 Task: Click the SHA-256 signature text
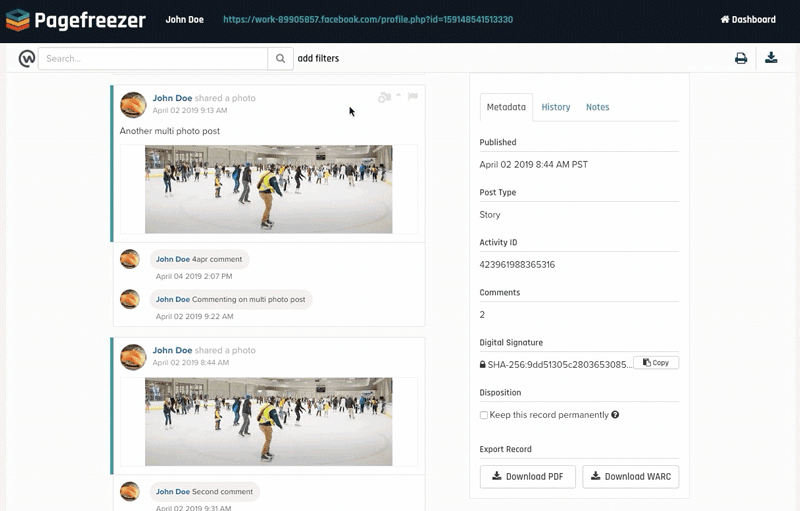pos(560,365)
